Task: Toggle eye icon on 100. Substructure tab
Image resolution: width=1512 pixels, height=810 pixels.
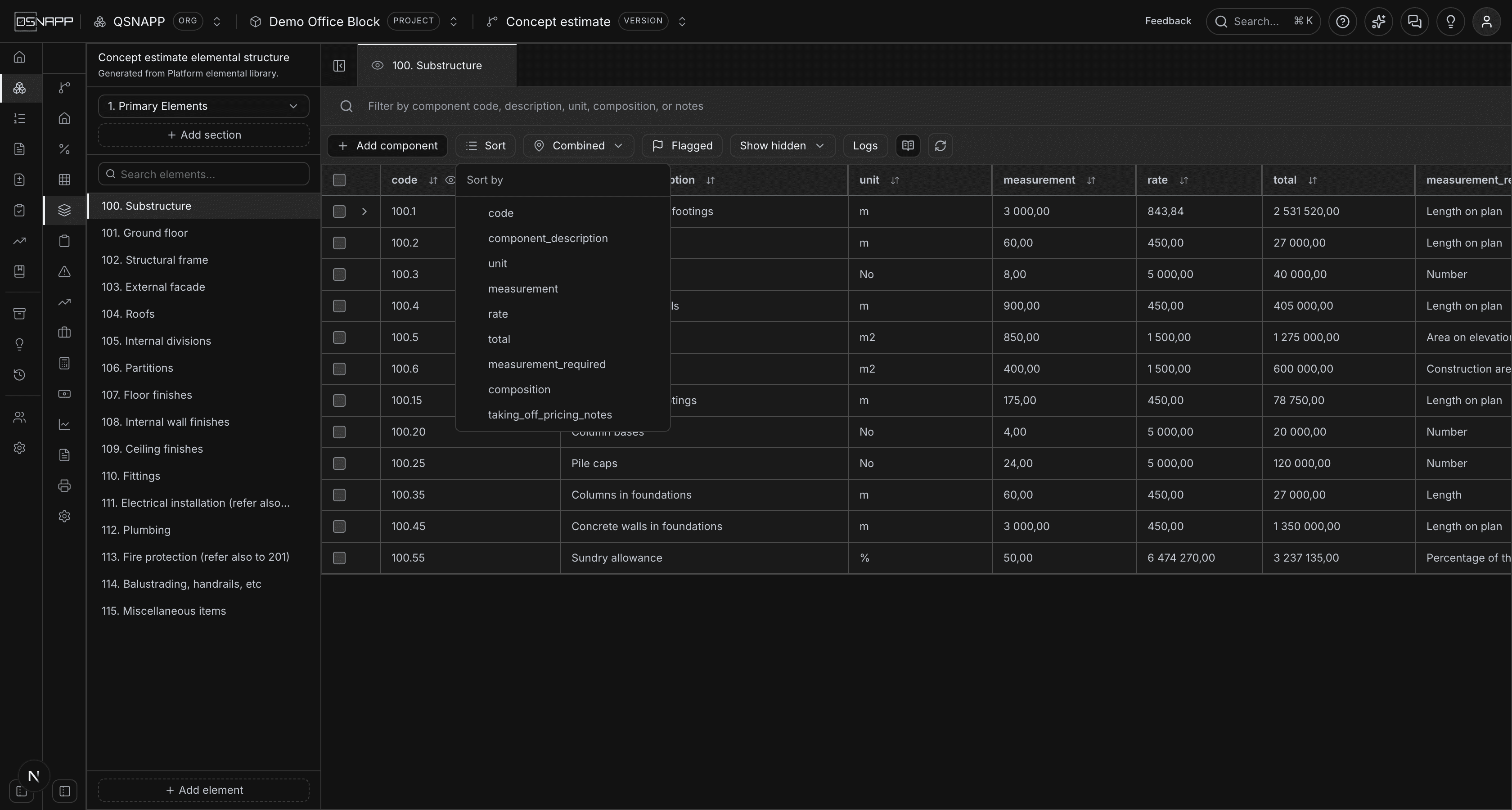Action: (x=378, y=66)
